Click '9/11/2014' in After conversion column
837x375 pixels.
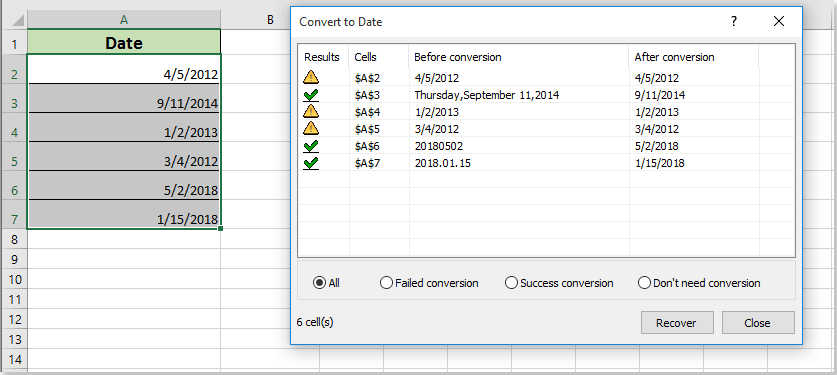coord(660,95)
